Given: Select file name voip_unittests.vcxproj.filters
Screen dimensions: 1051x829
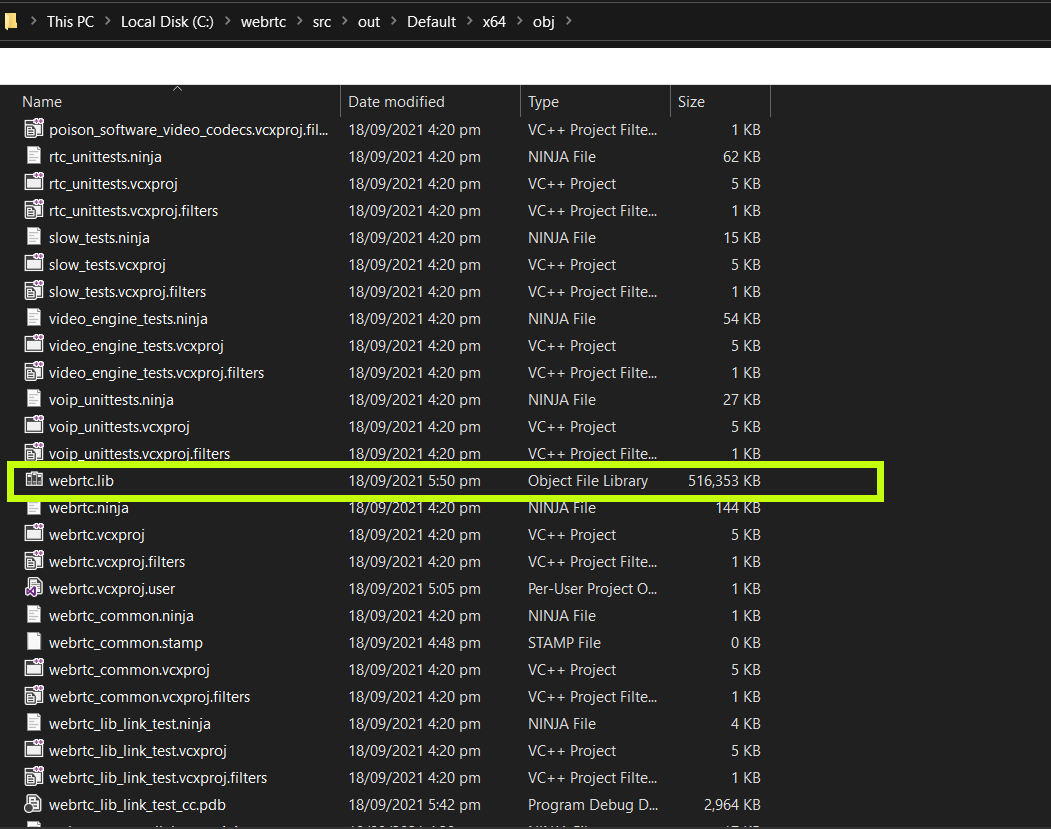Looking at the screenshot, I should pyautogui.click(x=139, y=454).
